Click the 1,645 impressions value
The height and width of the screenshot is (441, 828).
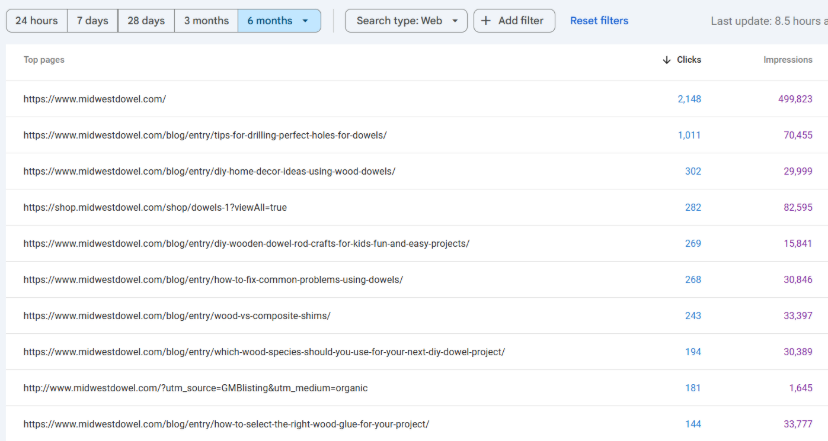801,388
